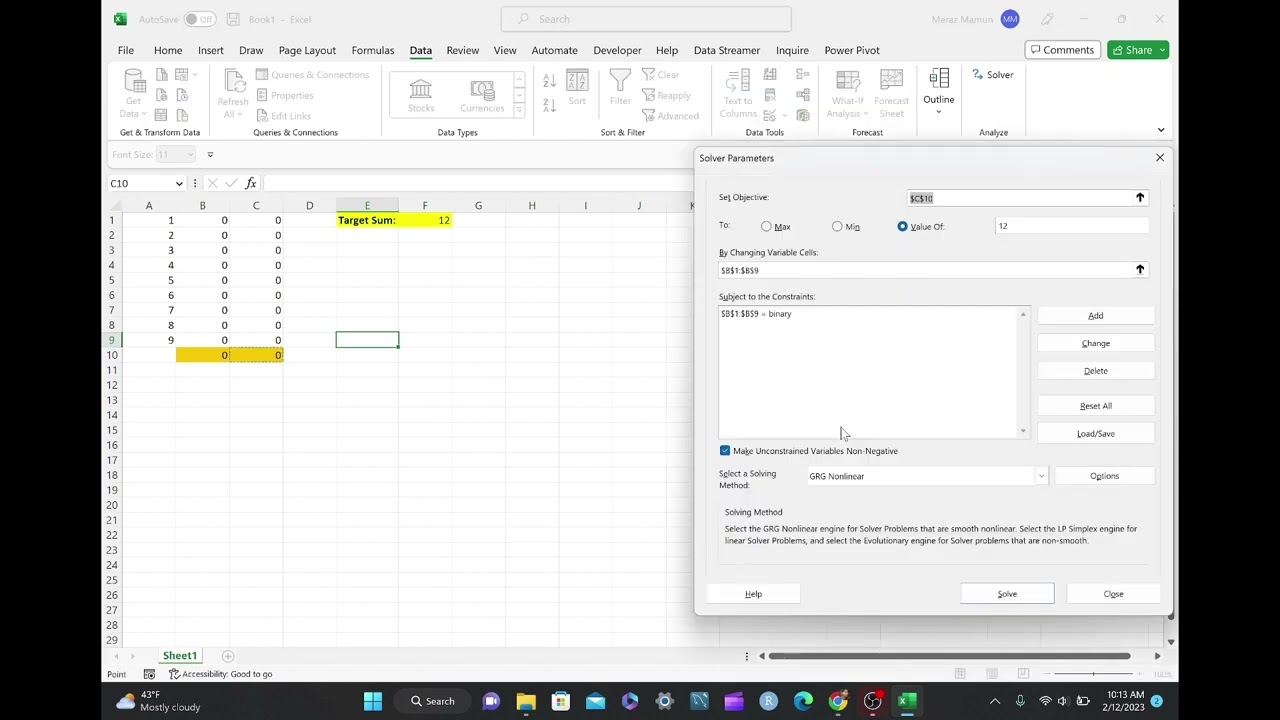
Task: Click the Change constraint button
Action: pyautogui.click(x=1096, y=344)
